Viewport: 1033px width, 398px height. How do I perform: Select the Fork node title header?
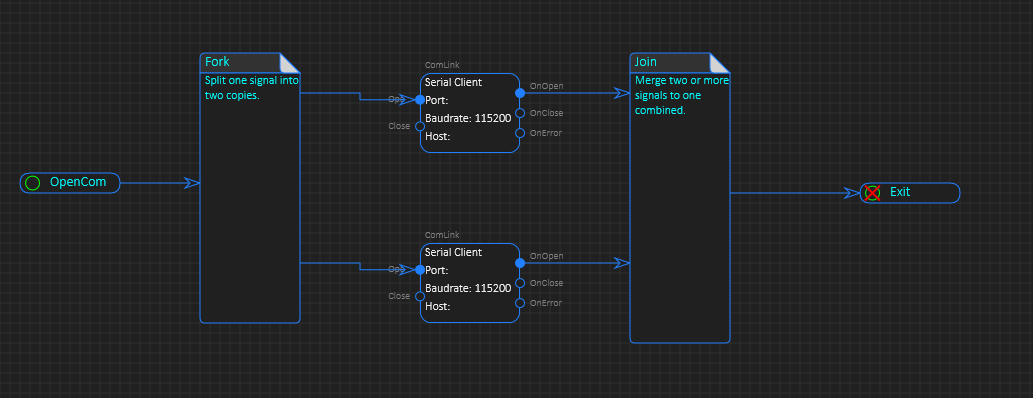(217, 62)
